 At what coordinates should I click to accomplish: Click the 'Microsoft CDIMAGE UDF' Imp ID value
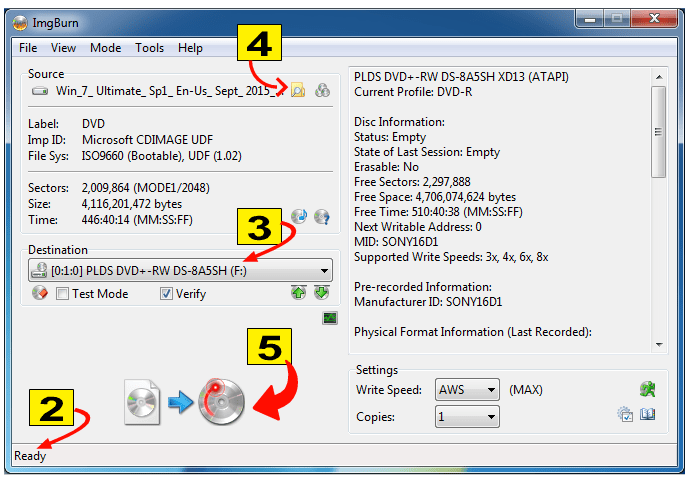(x=147, y=140)
